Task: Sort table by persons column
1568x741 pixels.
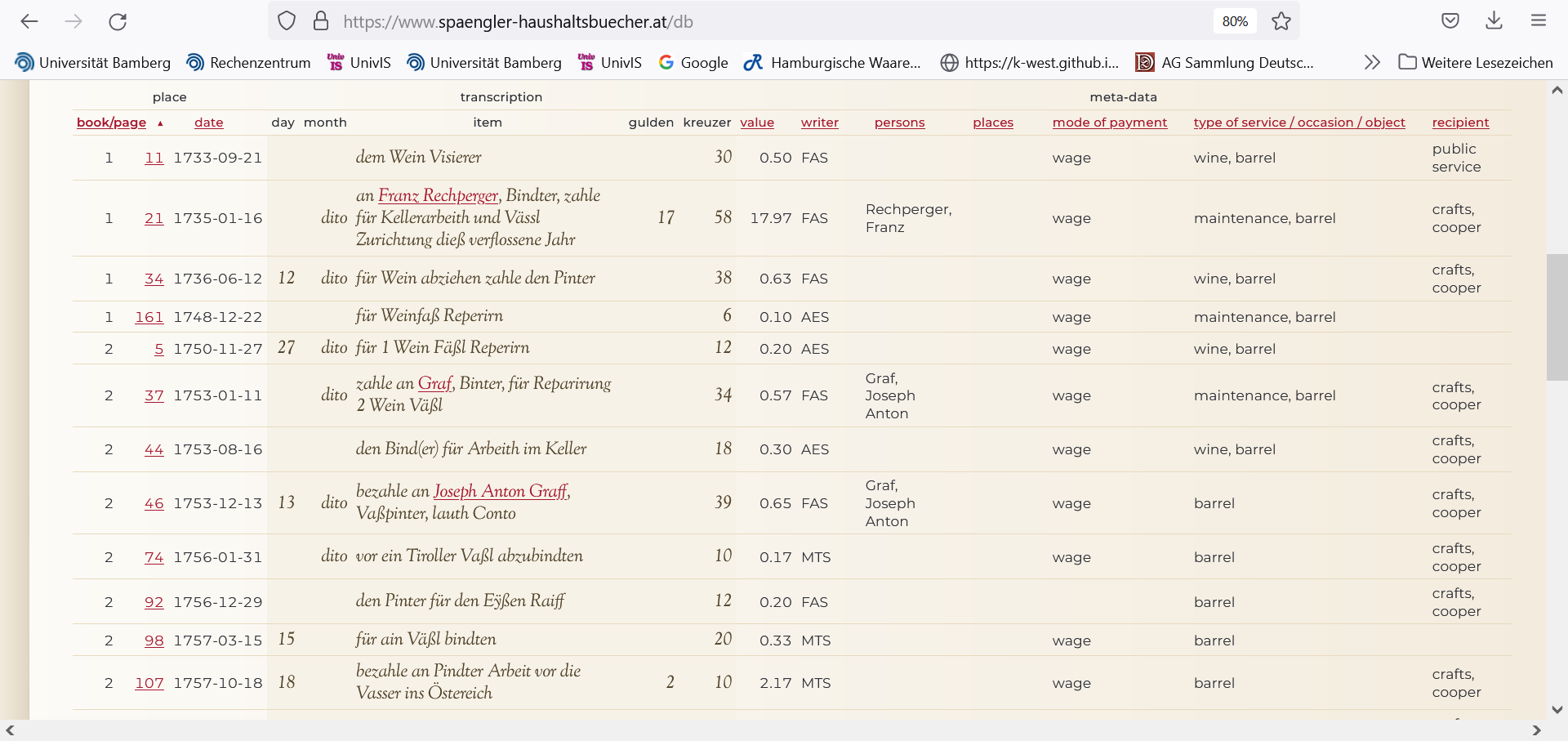Action: [x=900, y=123]
